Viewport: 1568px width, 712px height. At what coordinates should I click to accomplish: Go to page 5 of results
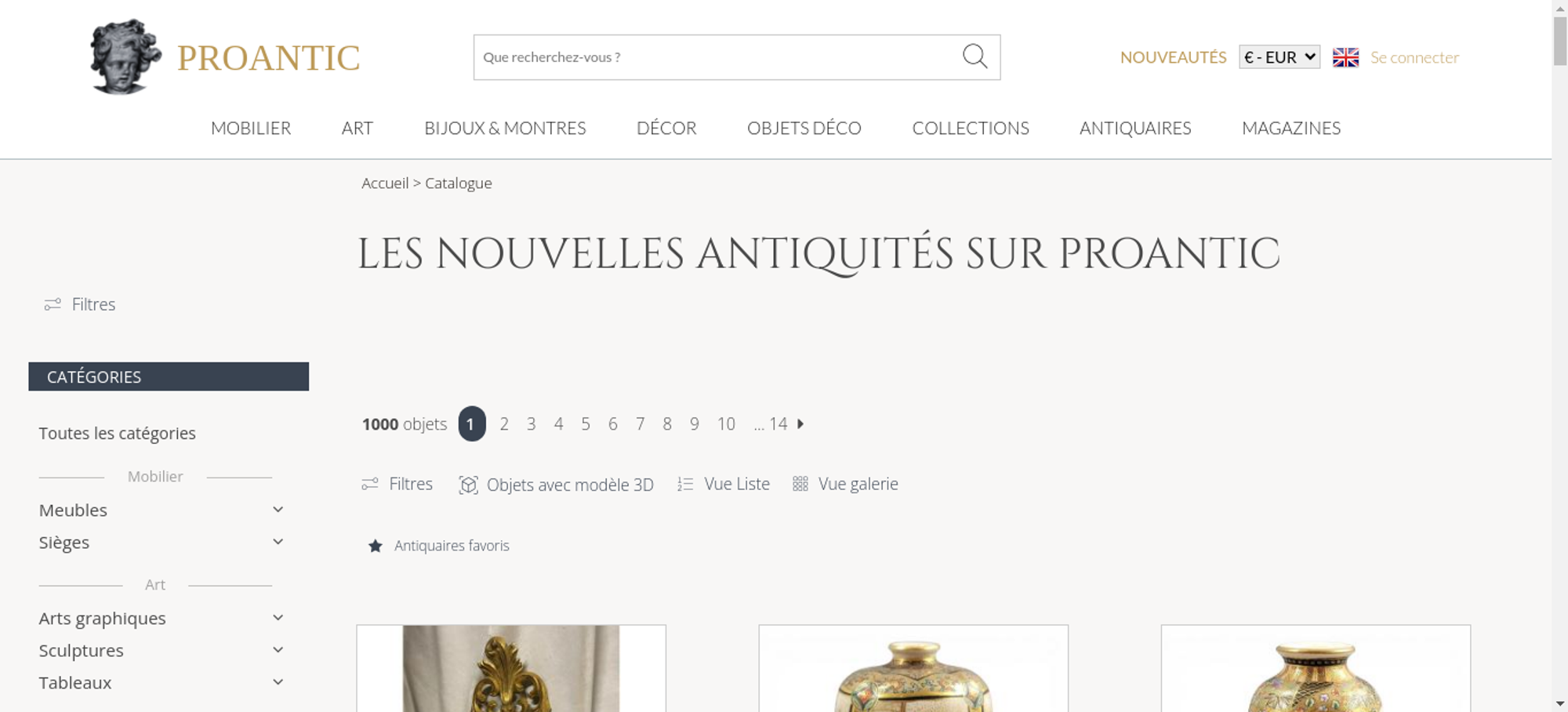point(586,423)
